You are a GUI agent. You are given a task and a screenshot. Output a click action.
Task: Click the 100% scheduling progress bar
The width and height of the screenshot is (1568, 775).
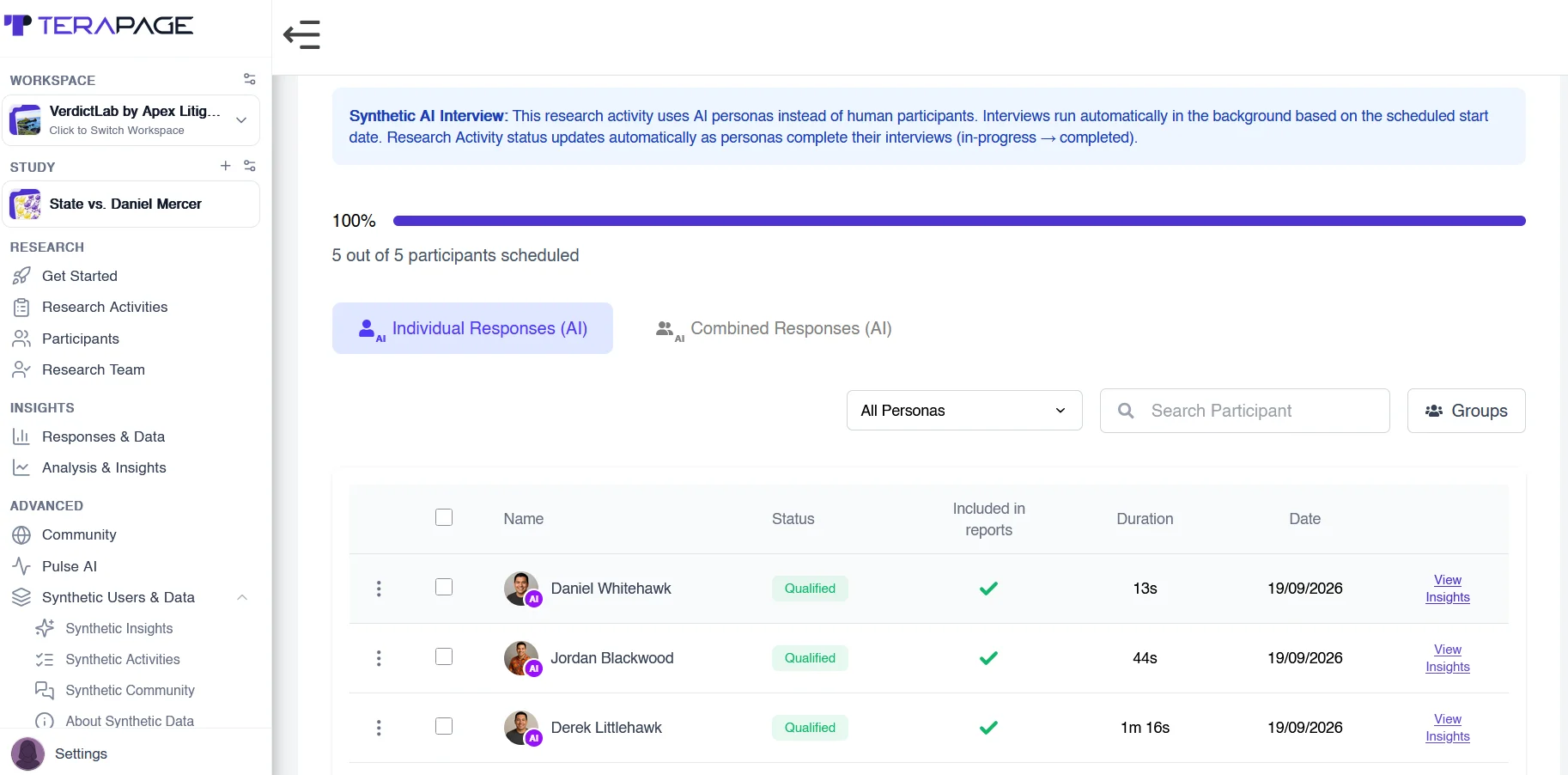(x=959, y=221)
